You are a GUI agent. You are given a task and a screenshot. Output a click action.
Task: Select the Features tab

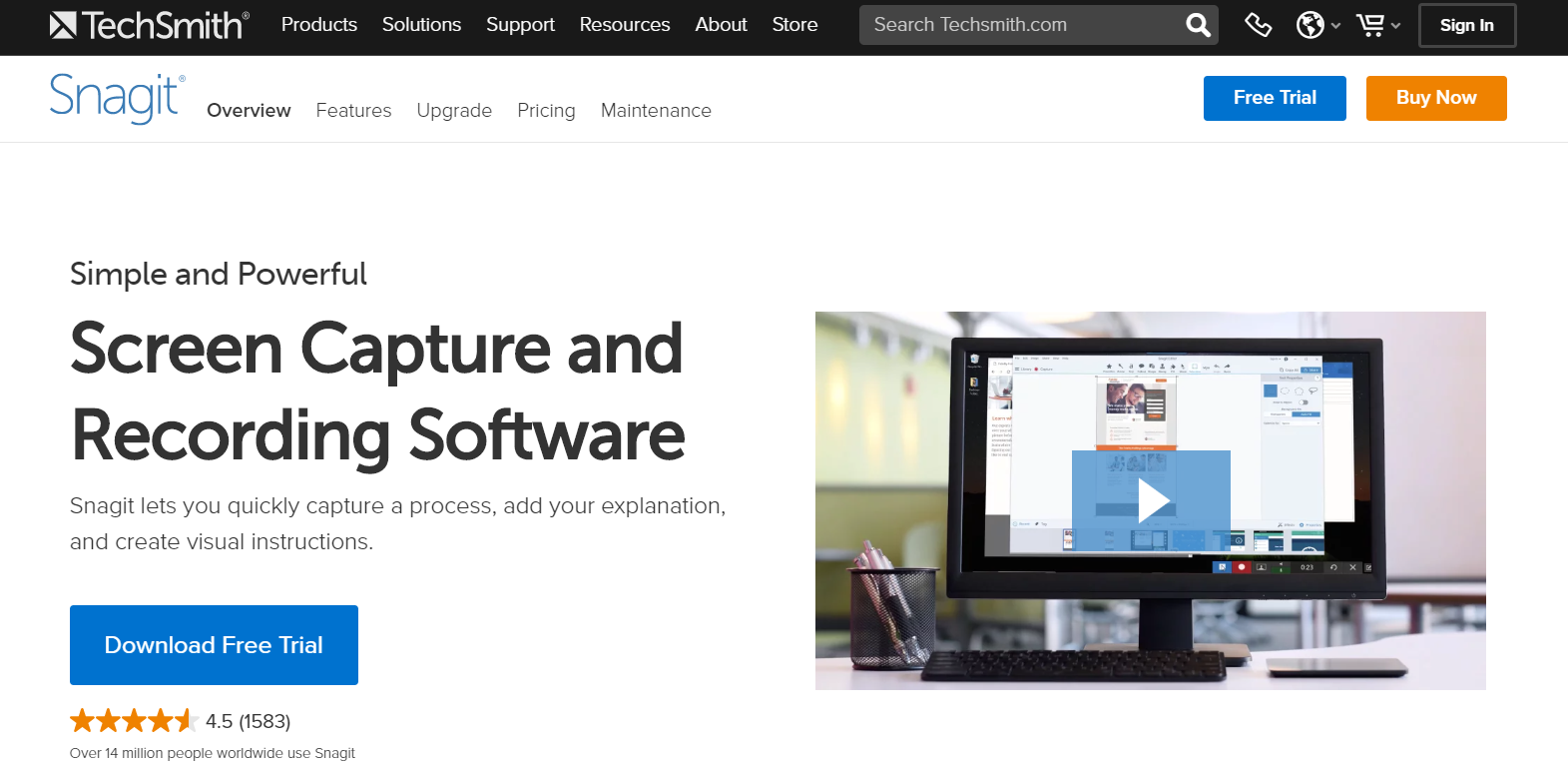click(x=353, y=111)
